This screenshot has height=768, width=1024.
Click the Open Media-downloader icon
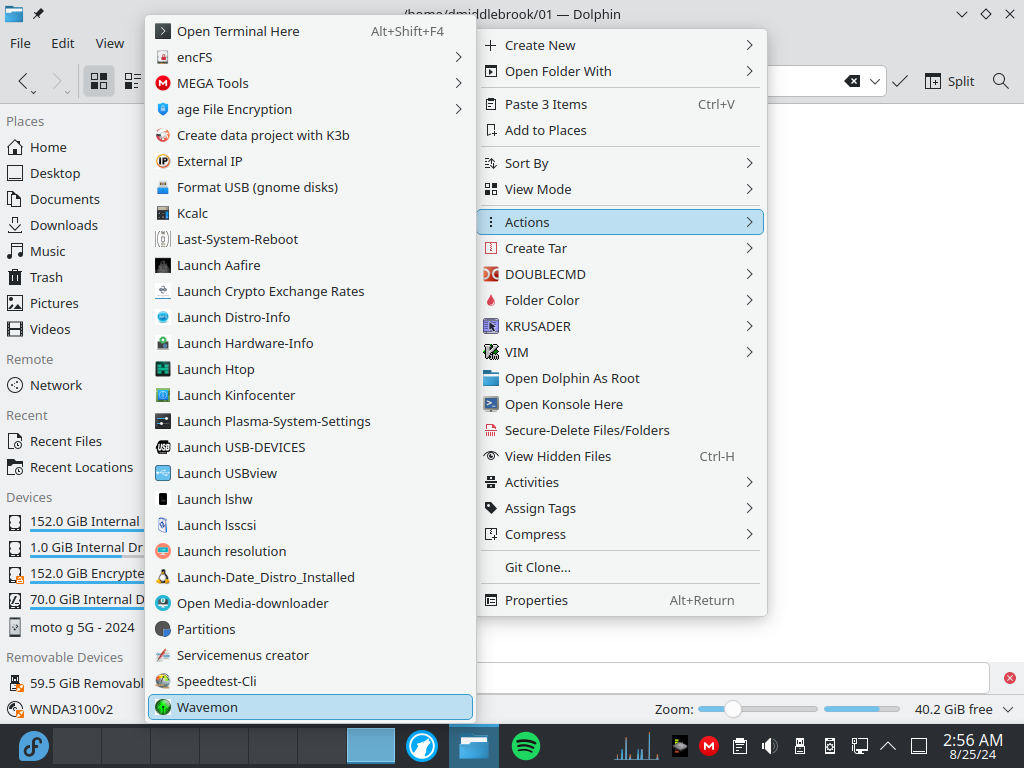(x=163, y=603)
